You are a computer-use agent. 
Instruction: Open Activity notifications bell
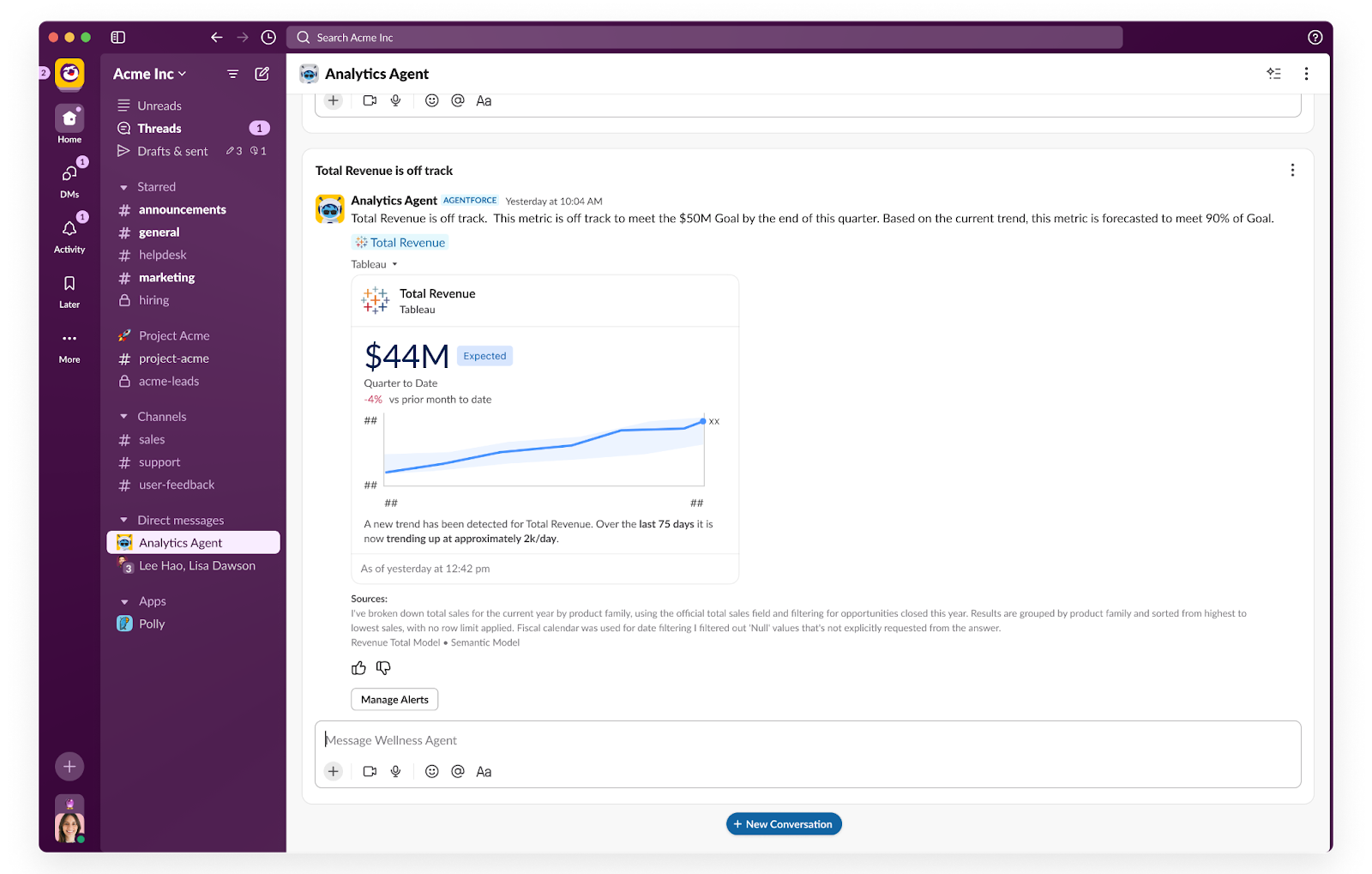pyautogui.click(x=69, y=235)
